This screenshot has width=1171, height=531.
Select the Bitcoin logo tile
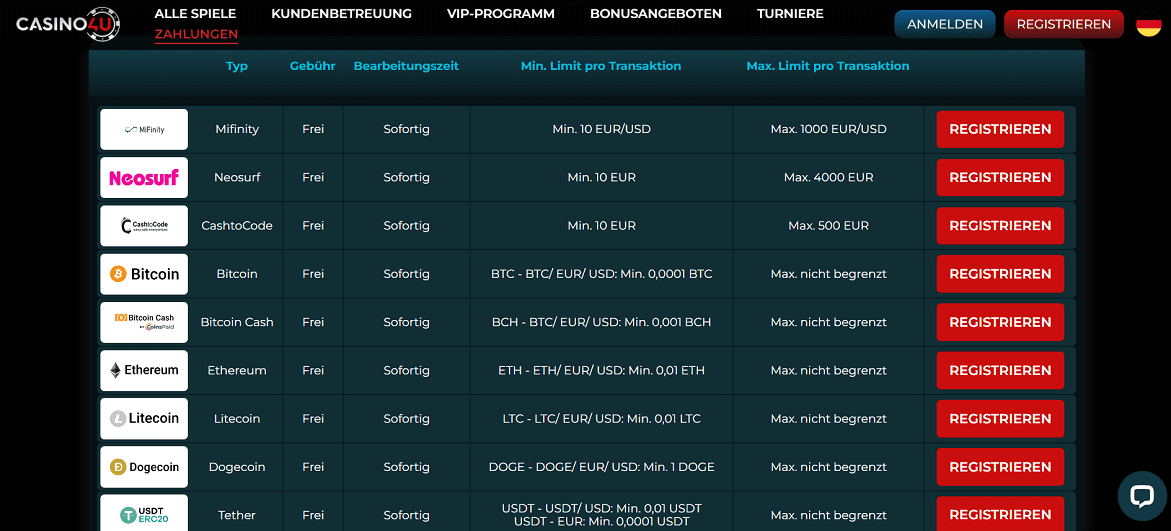144,274
